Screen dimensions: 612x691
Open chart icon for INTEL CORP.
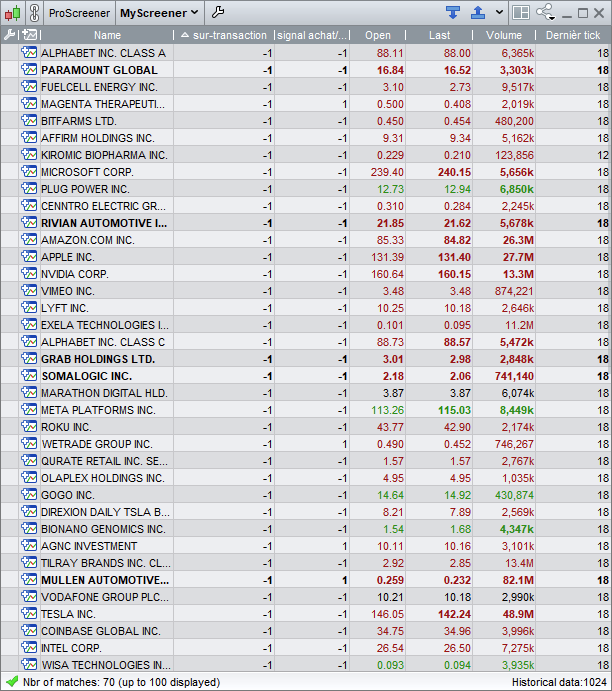click(29, 648)
